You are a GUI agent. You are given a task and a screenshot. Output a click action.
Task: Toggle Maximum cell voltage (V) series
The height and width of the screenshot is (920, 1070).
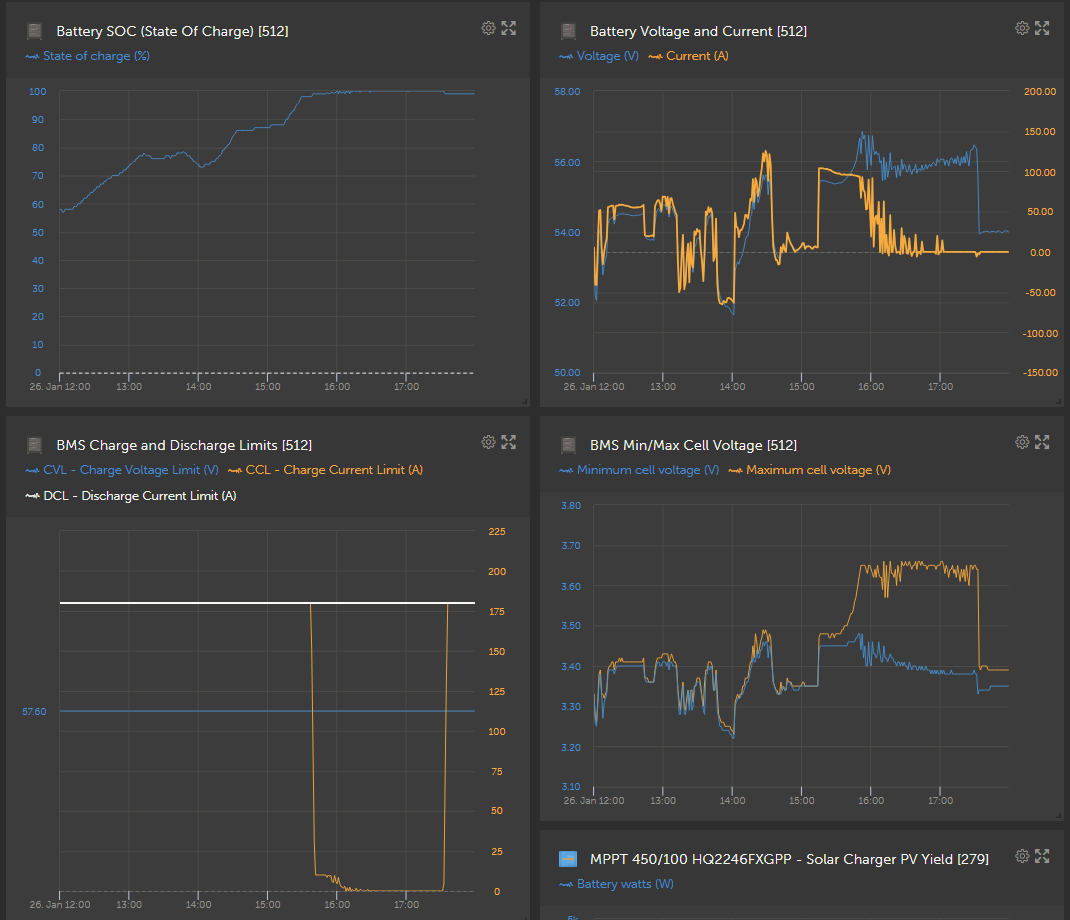tap(809, 470)
